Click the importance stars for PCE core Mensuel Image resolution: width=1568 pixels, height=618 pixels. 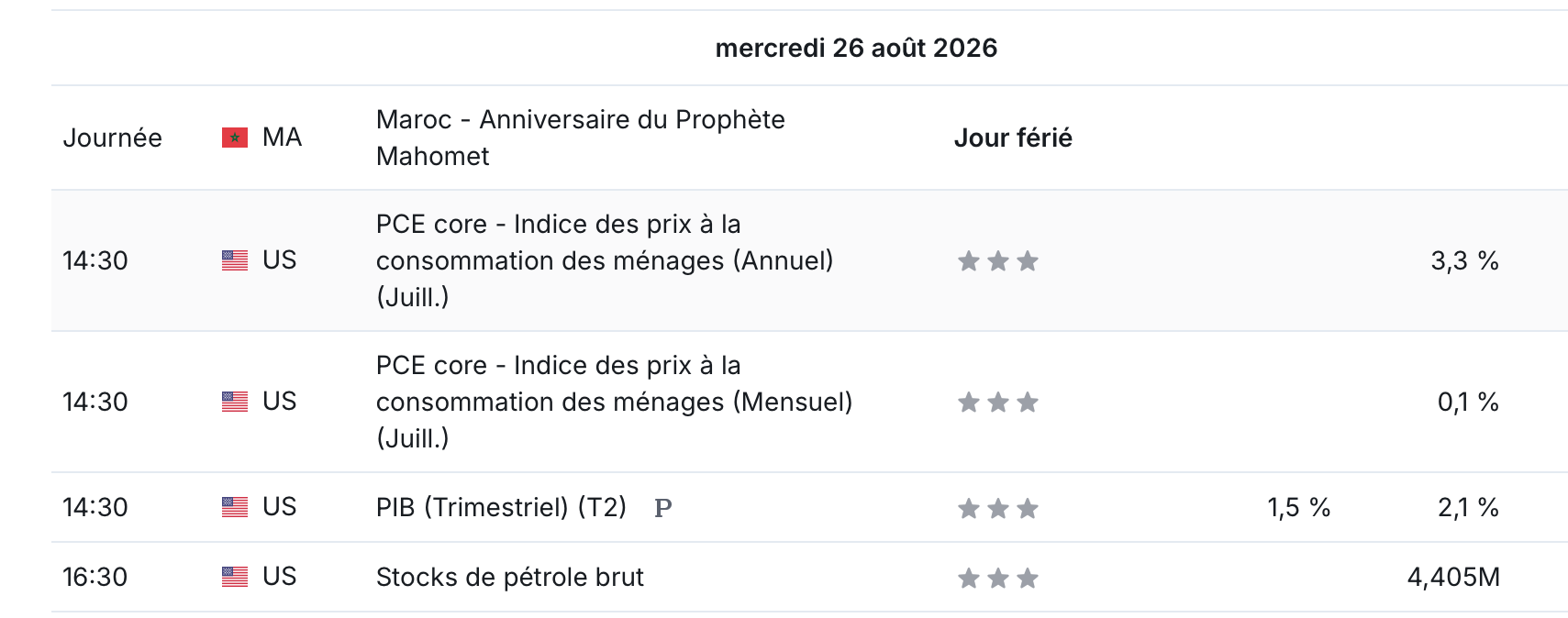(x=998, y=403)
